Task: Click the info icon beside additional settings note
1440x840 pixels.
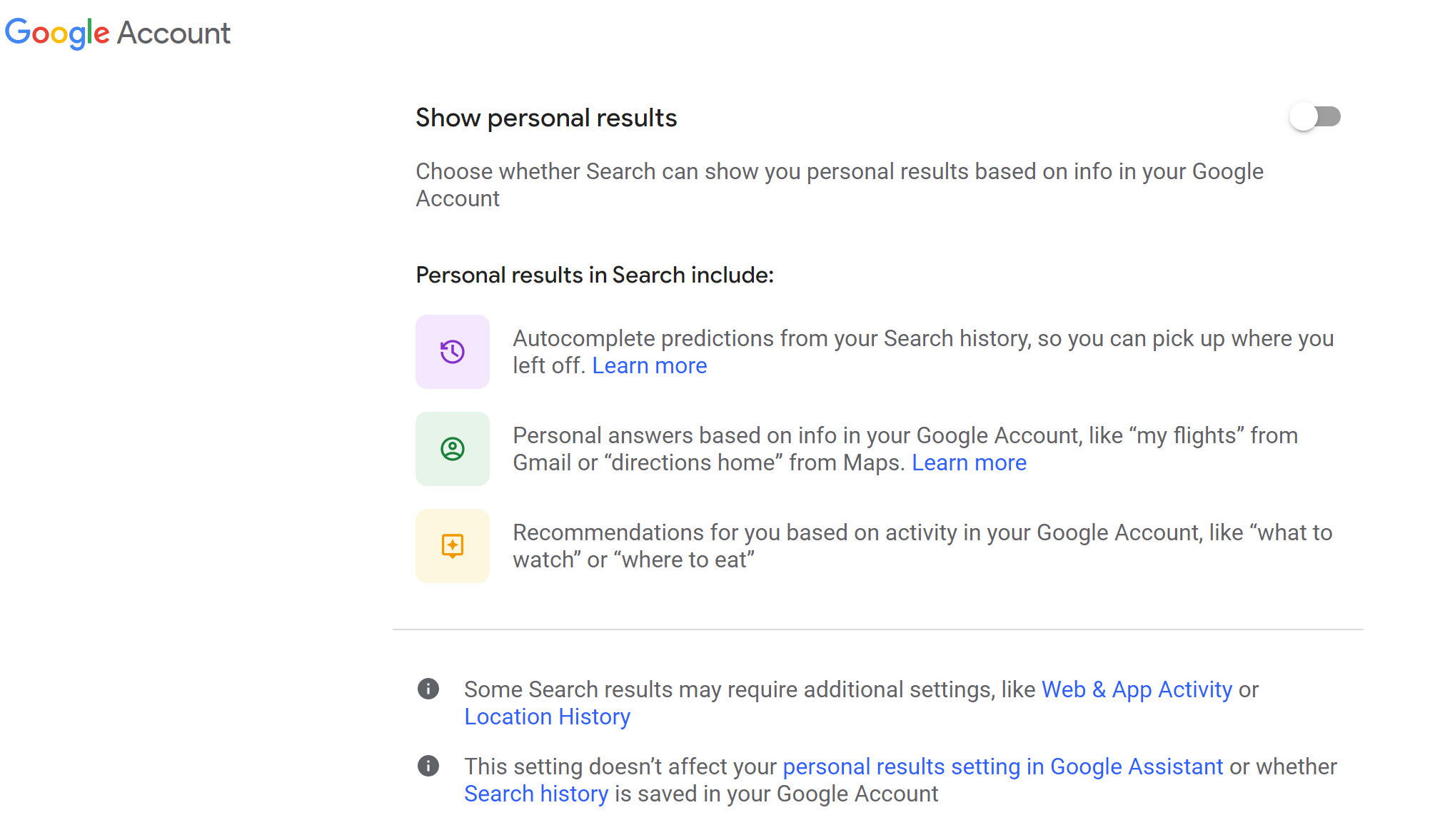Action: click(428, 689)
